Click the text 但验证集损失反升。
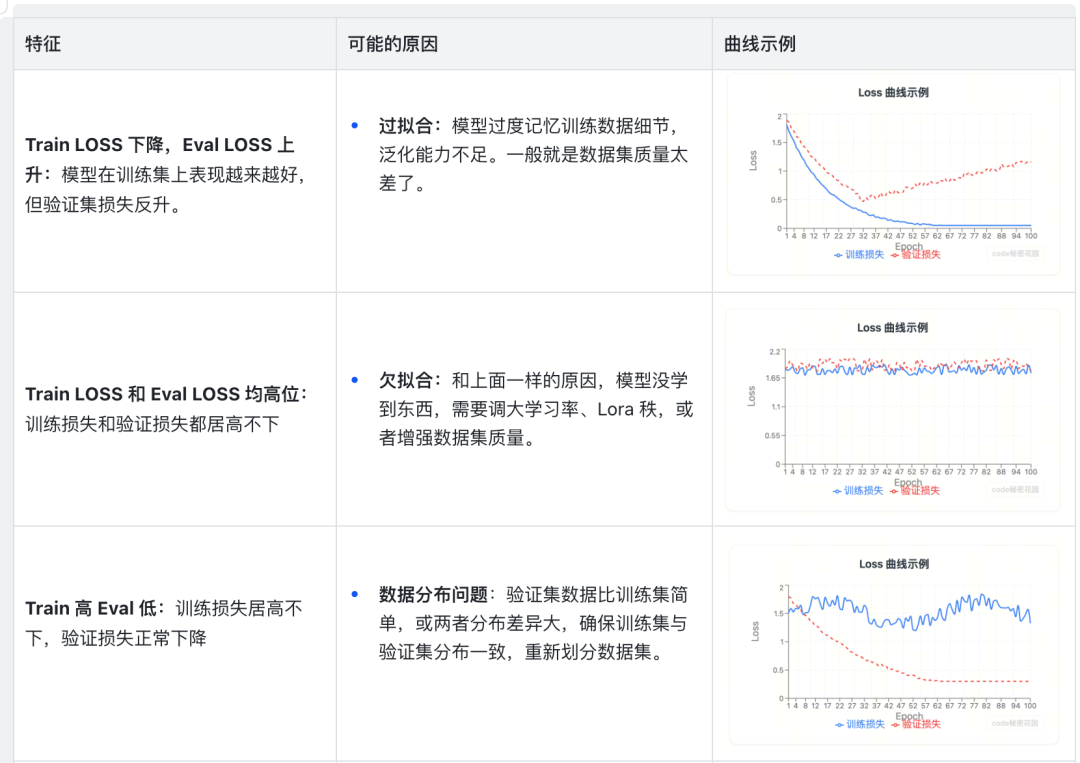Screen dimensions: 1080x763 pyautogui.click(x=103, y=205)
